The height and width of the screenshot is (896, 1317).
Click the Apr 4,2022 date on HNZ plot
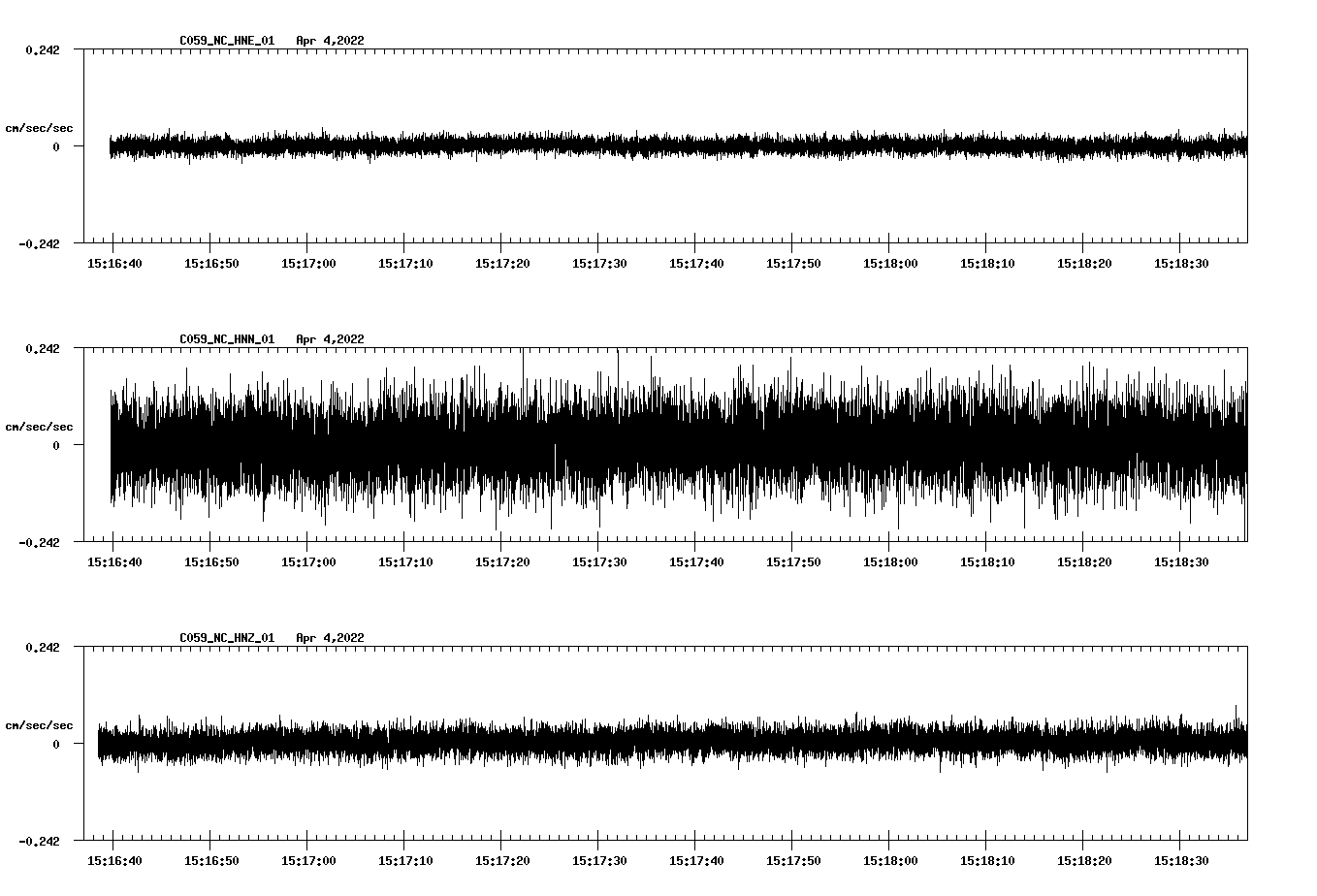[330, 638]
